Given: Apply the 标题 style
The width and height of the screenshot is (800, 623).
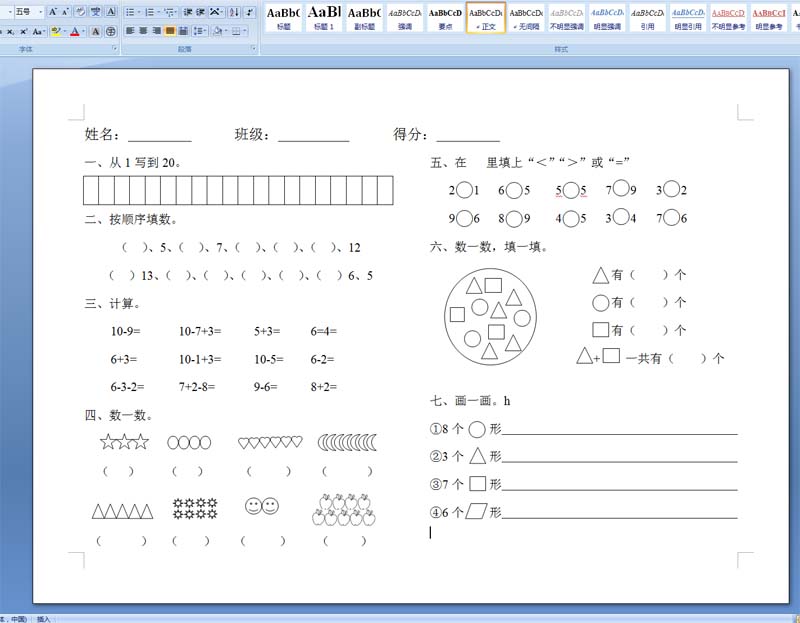Looking at the screenshot, I should (x=283, y=18).
